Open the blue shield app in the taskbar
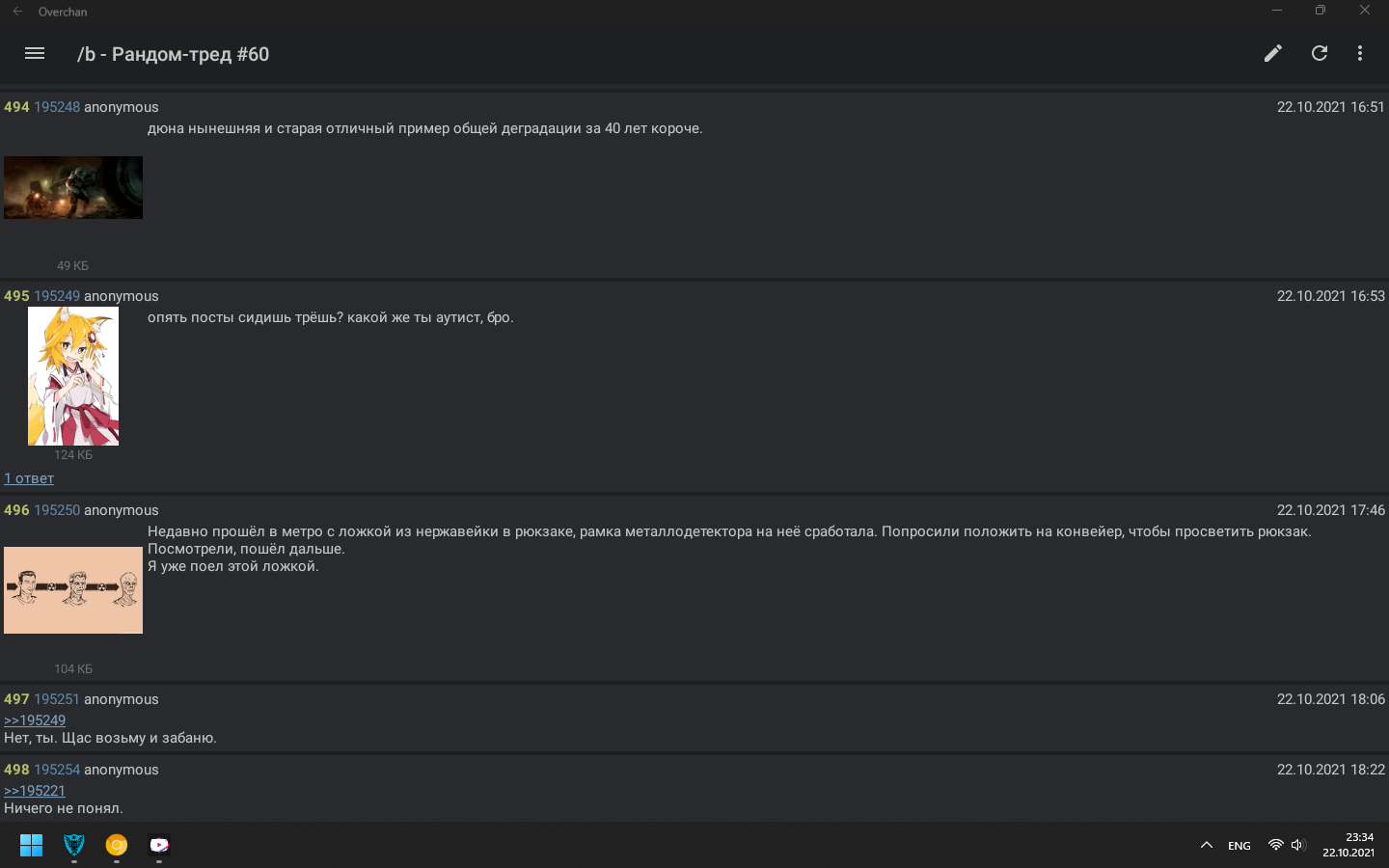1389x868 pixels. 74,846
